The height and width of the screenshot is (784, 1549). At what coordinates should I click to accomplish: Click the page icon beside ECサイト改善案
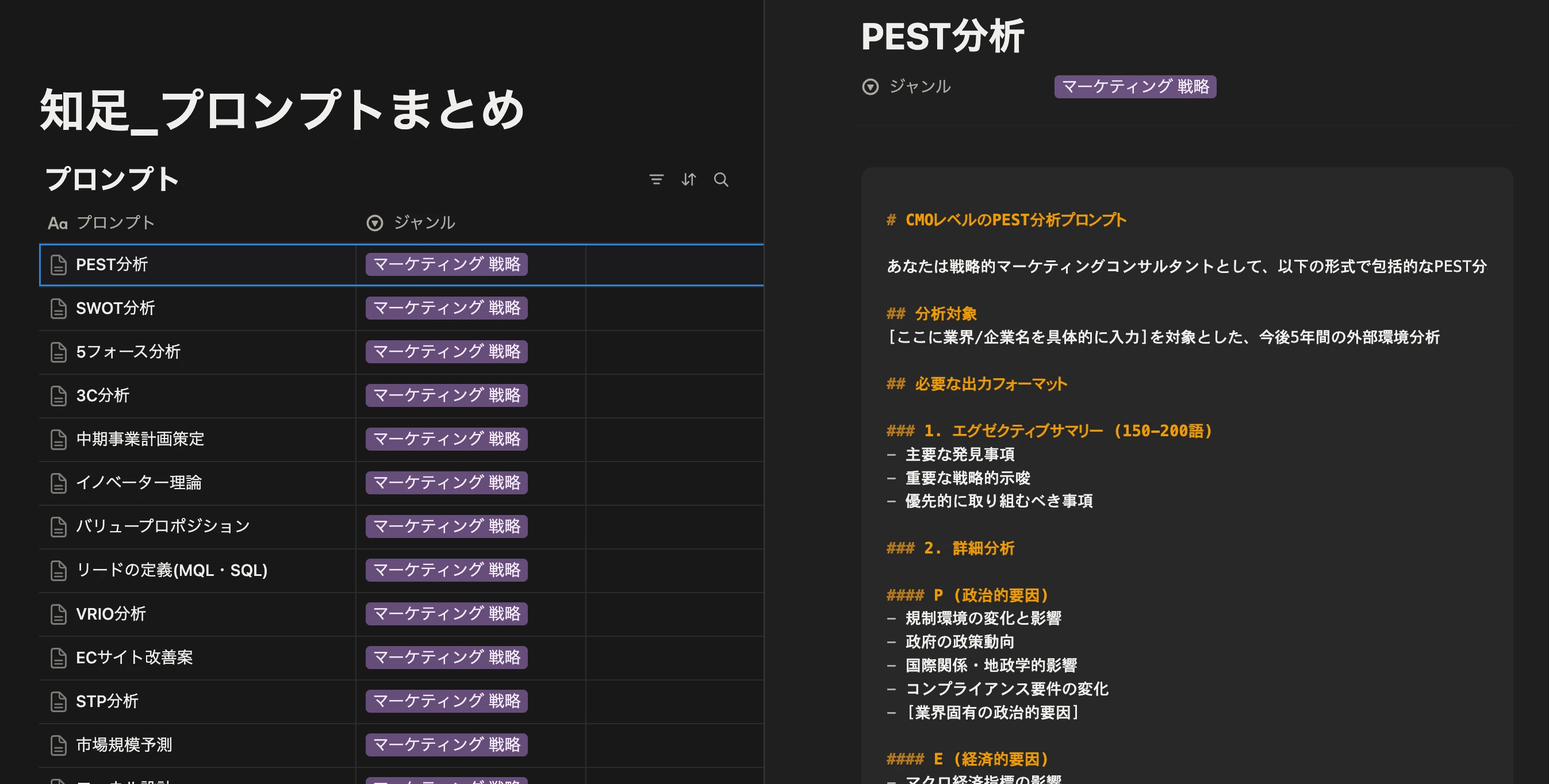58,658
